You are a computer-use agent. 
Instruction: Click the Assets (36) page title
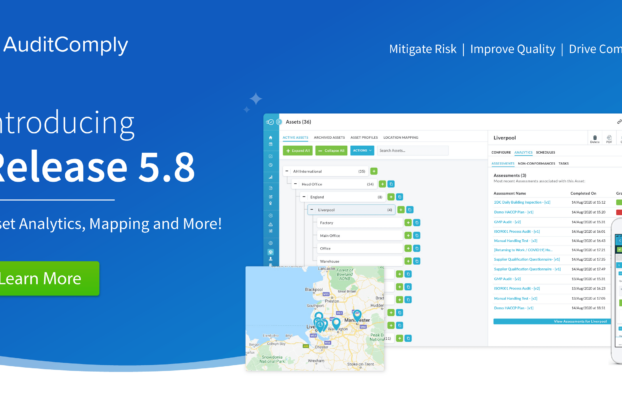coord(298,122)
